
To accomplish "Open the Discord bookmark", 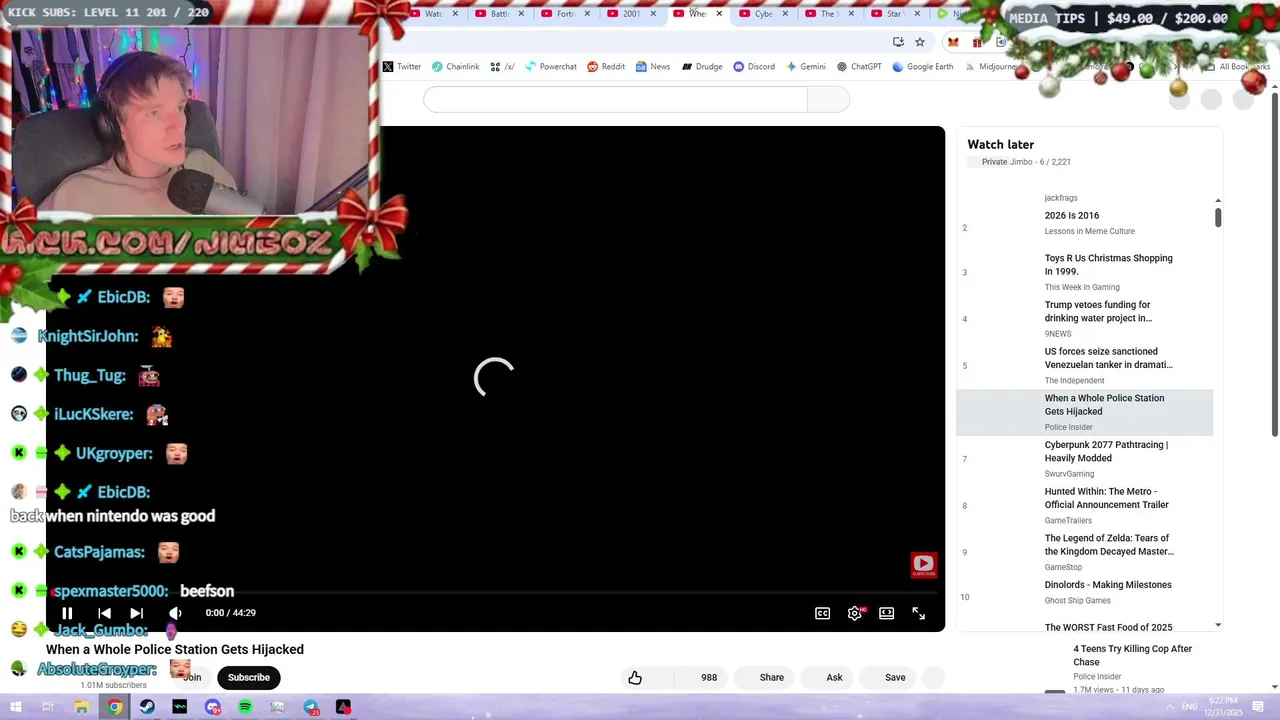I will click(x=754, y=67).
